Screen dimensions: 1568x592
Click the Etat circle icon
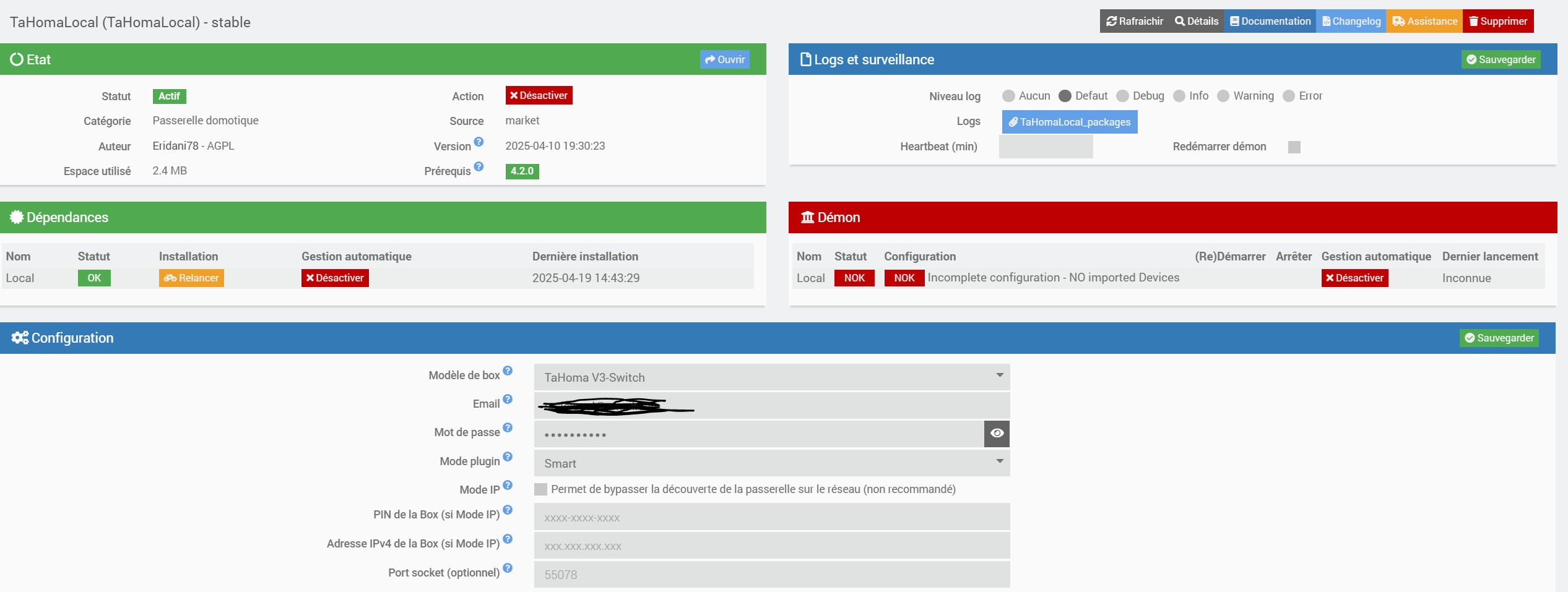[x=17, y=59]
